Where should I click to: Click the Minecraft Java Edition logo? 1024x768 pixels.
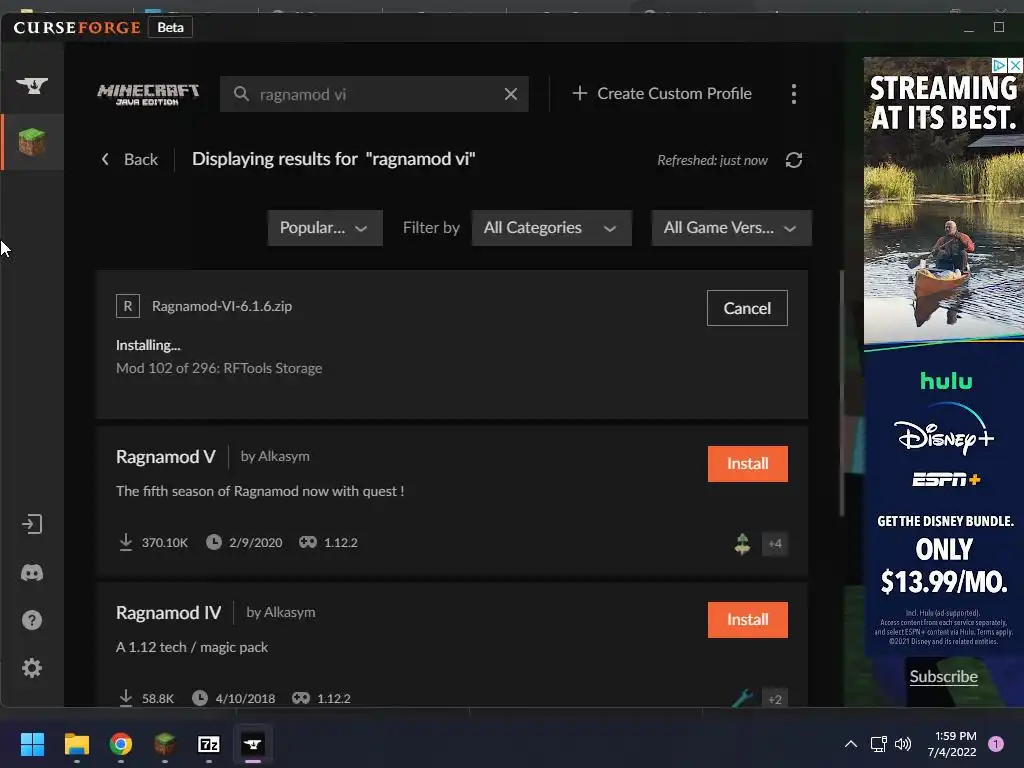[148, 94]
